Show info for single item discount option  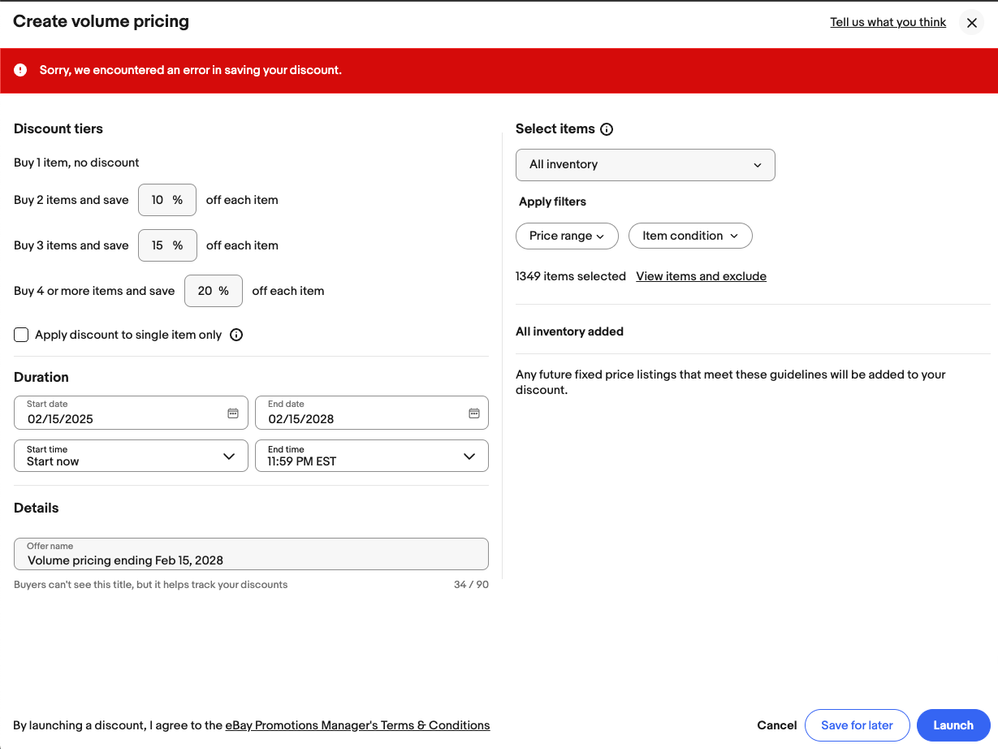(236, 335)
